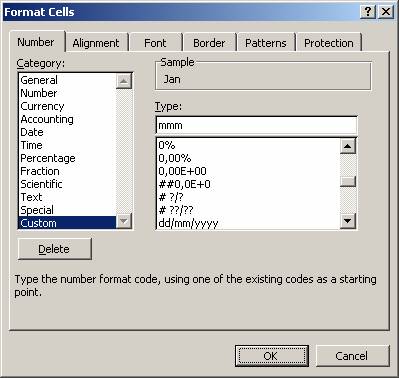Click the Type list scroll down arrow
Image resolution: width=399 pixels, height=378 pixels.
coord(348,221)
